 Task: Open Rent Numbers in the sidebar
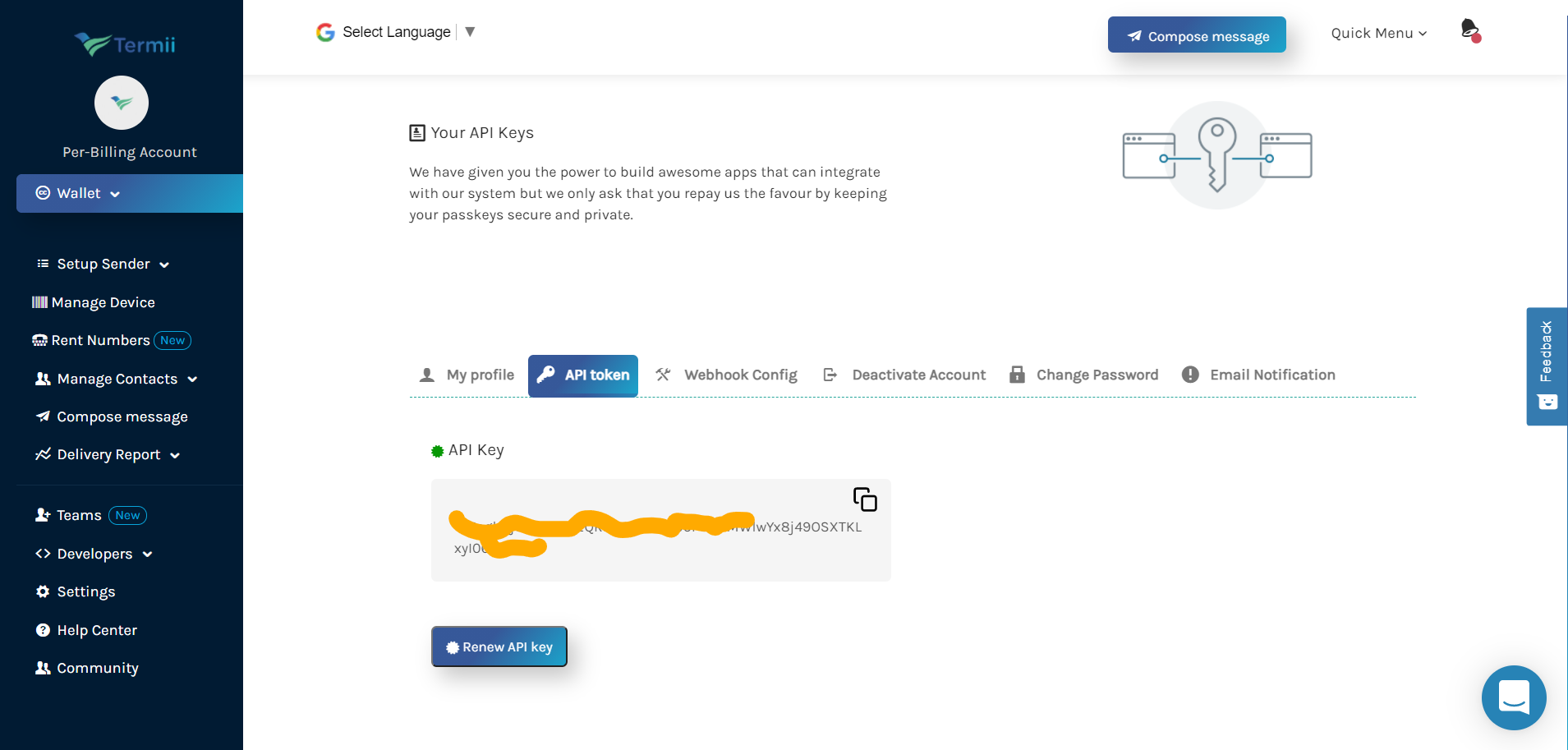pos(100,340)
